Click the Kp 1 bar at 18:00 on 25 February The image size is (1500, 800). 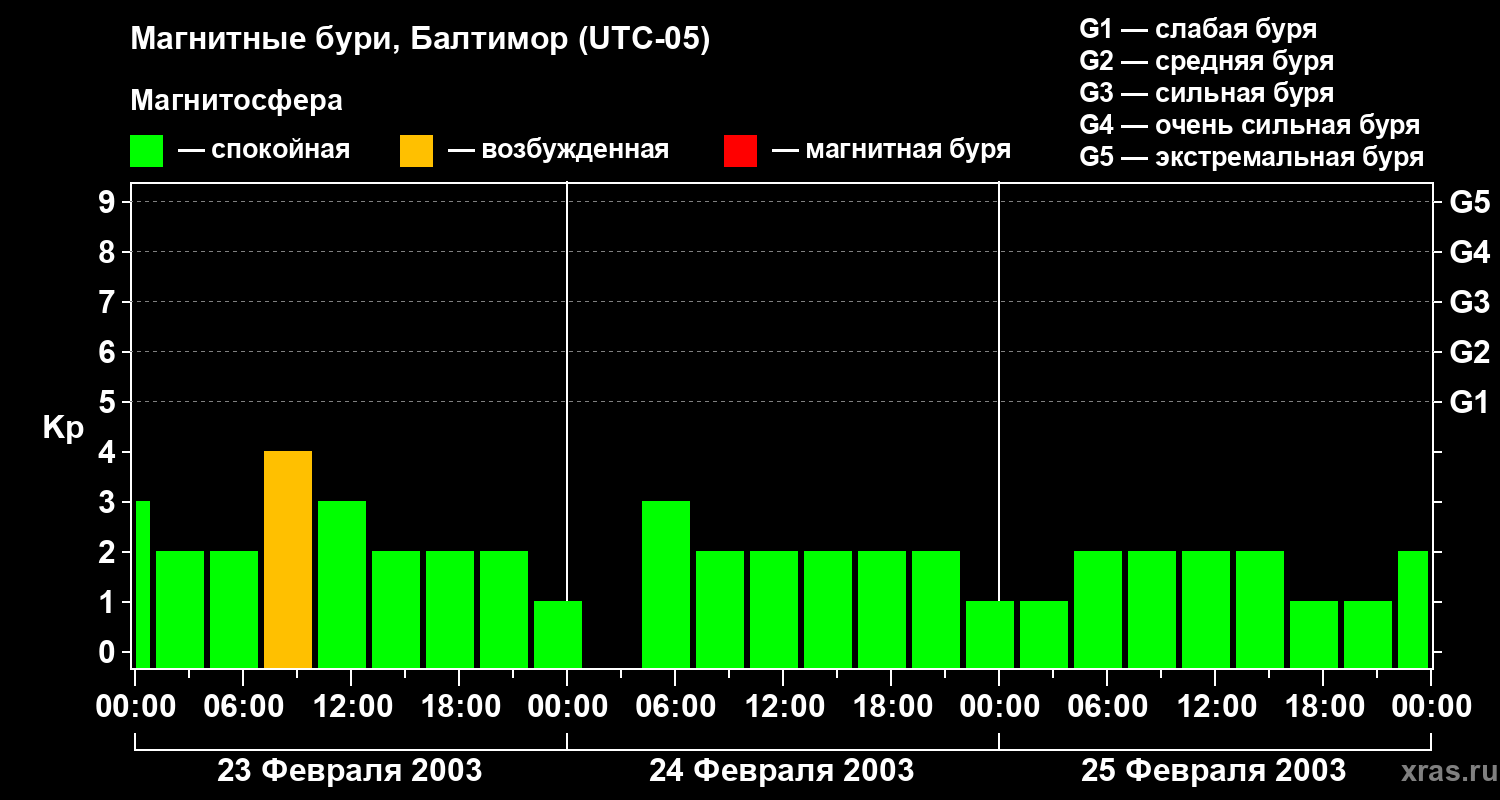pos(1314,634)
